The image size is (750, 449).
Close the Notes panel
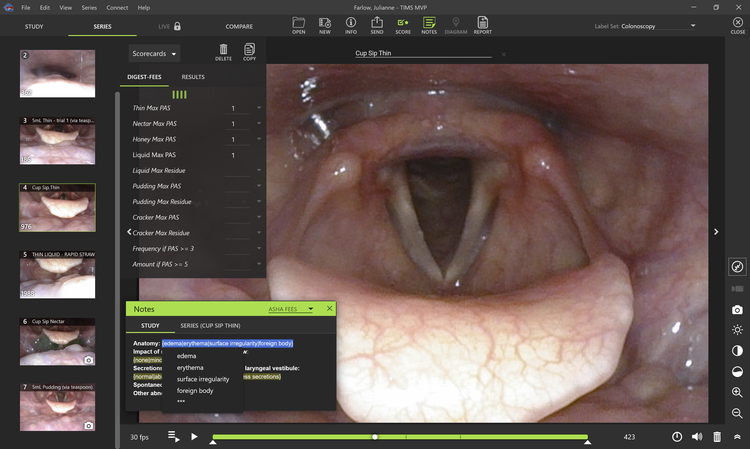[x=329, y=308]
